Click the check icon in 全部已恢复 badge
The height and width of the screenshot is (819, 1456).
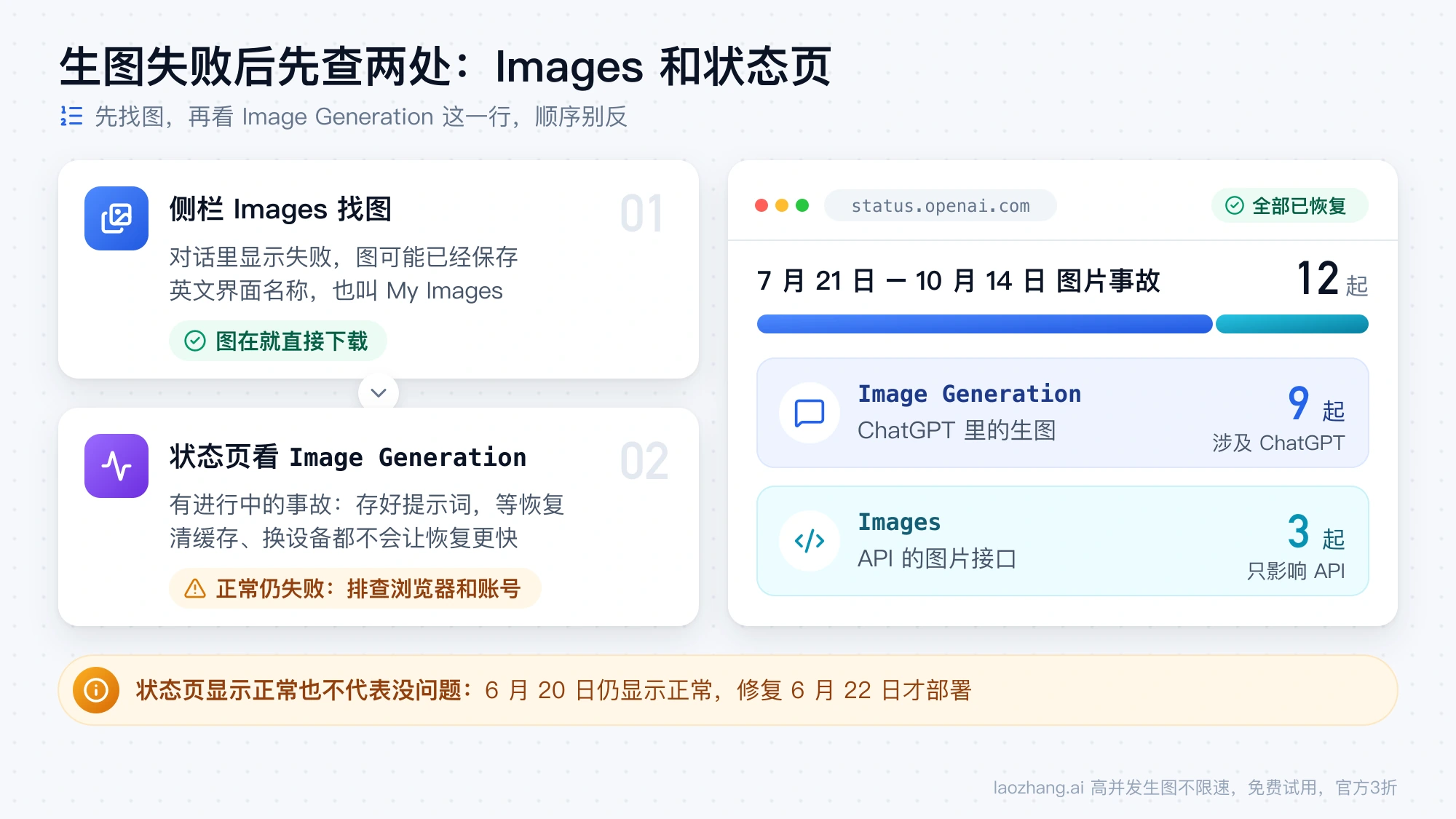click(1235, 206)
